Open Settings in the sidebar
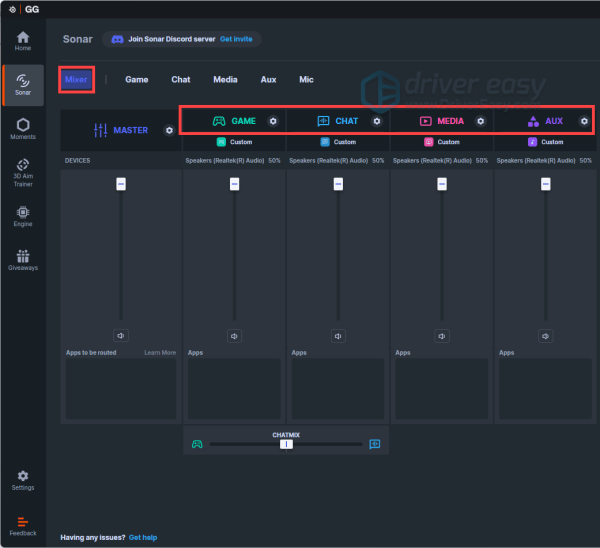Image resolution: width=600 pixels, height=548 pixels. point(22,480)
